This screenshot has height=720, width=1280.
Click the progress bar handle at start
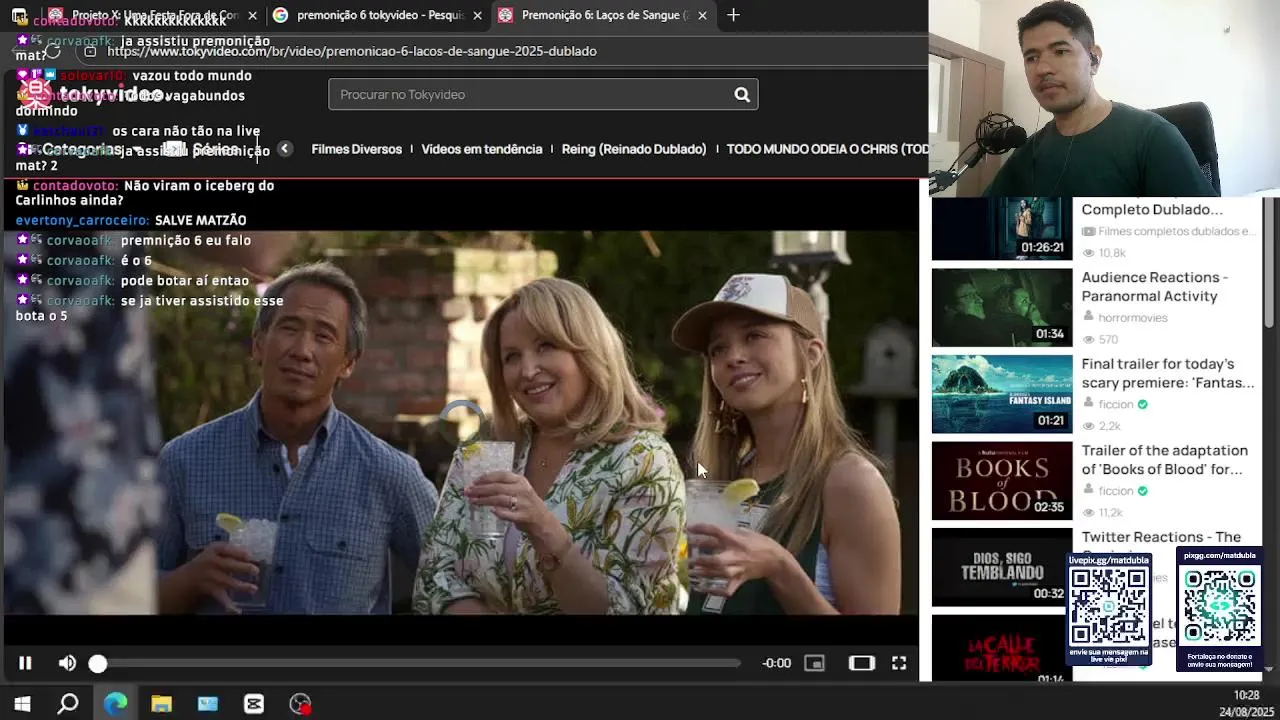coord(97,663)
